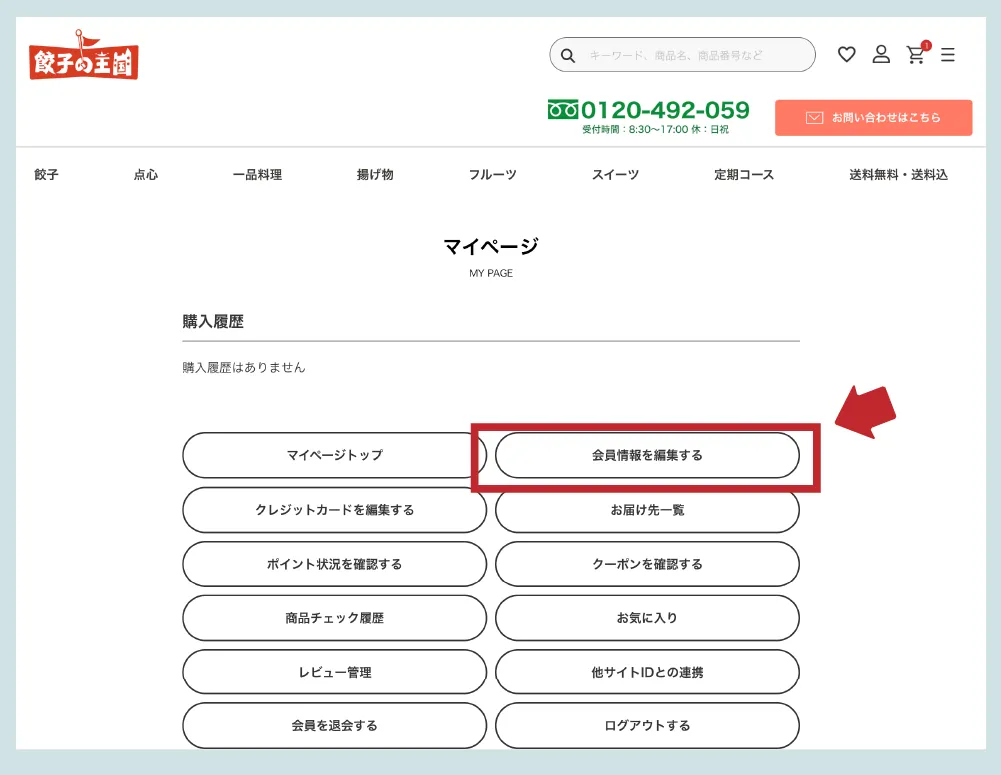1001x775 pixels.
Task: Click クーポンを確認する button
Action: [647, 564]
